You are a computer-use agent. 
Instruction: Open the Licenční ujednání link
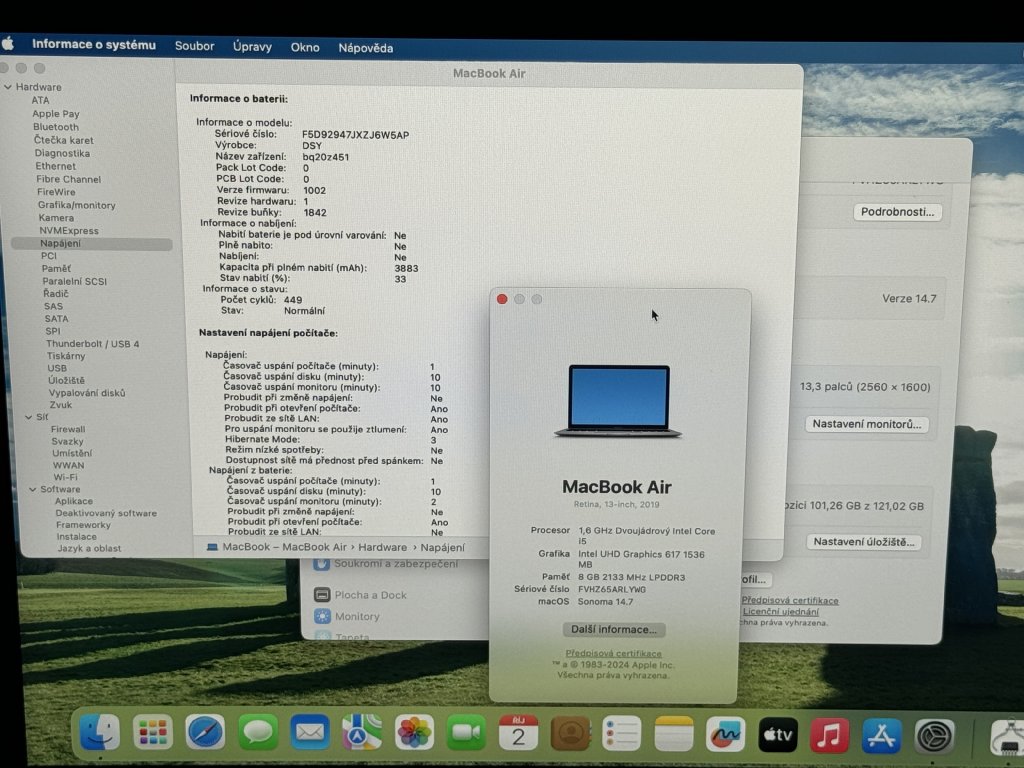tap(780, 612)
